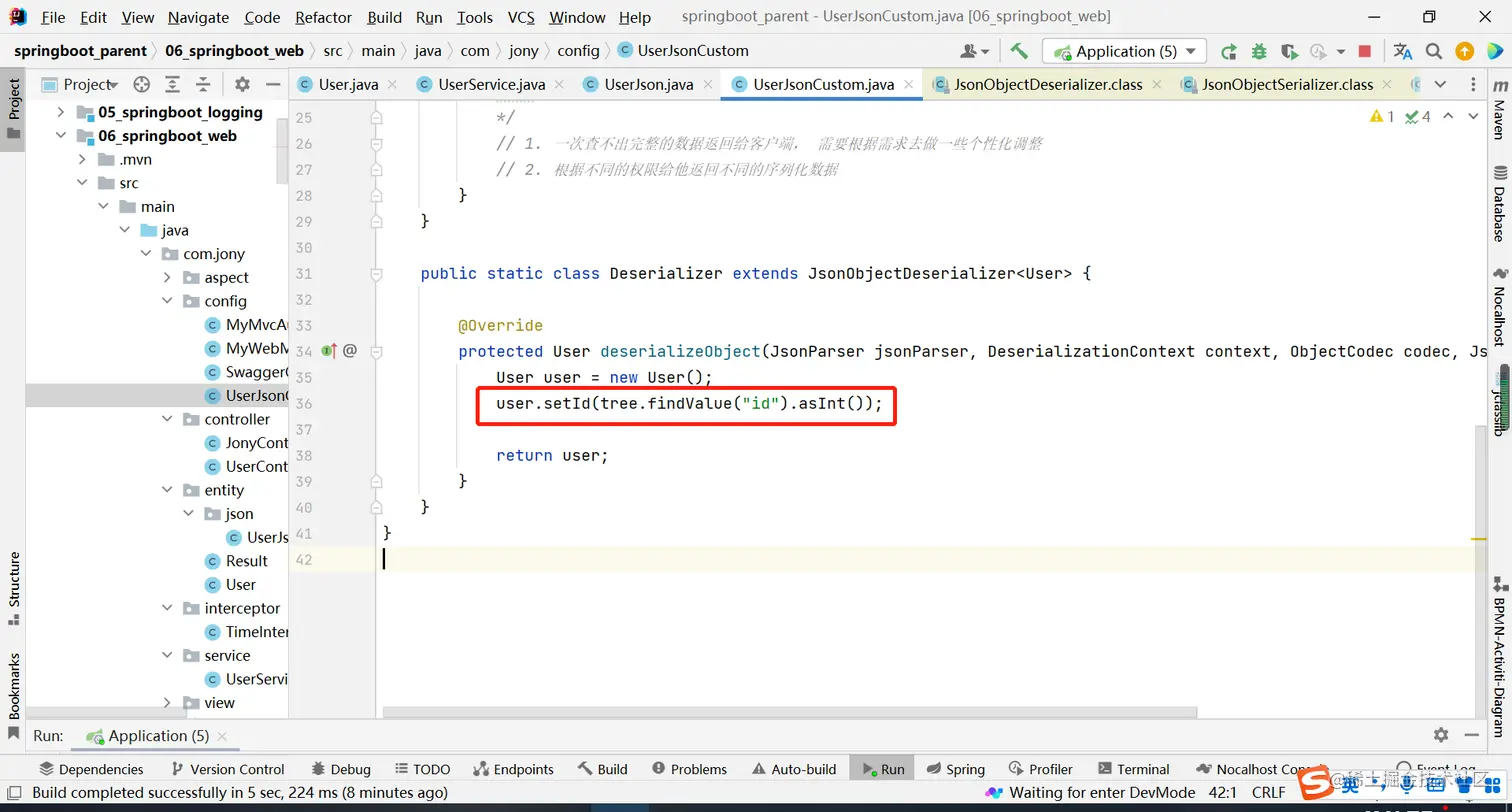Toggle tool window bars icon in status bar
Screen dimensions: 1512x812
pyautogui.click(x=13, y=793)
